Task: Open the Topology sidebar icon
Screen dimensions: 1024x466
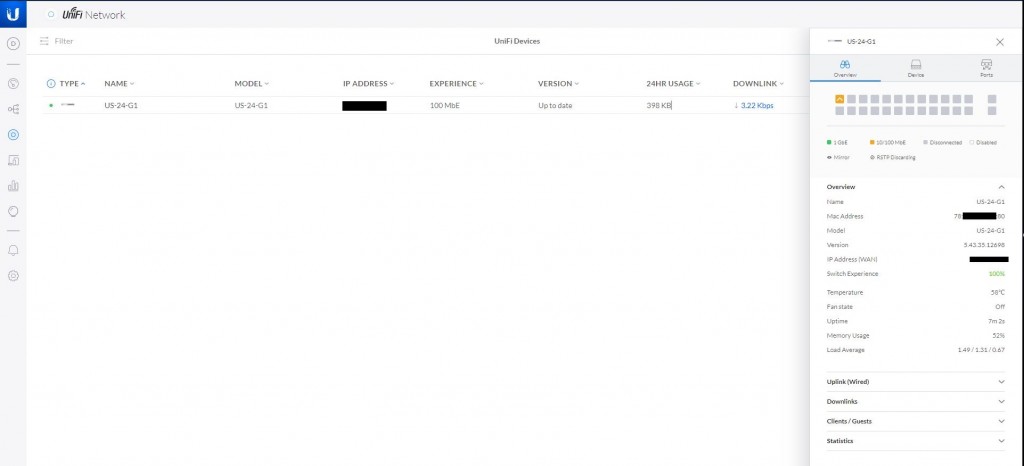Action: (13, 109)
